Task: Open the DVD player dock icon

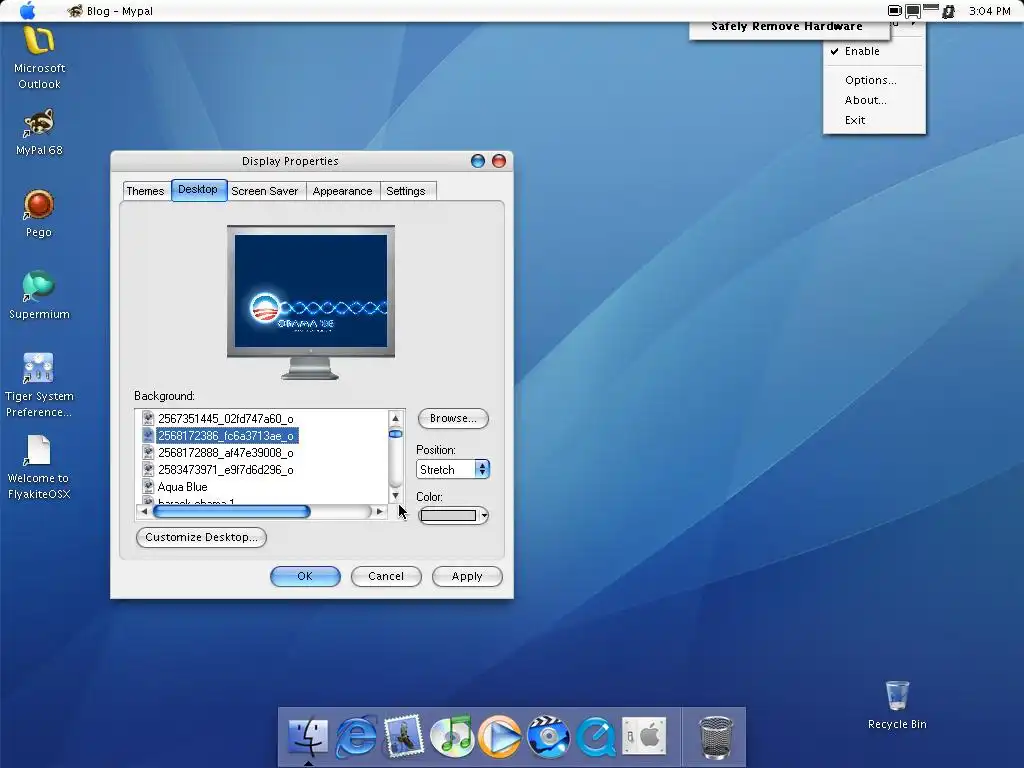Action: pyautogui.click(x=548, y=736)
